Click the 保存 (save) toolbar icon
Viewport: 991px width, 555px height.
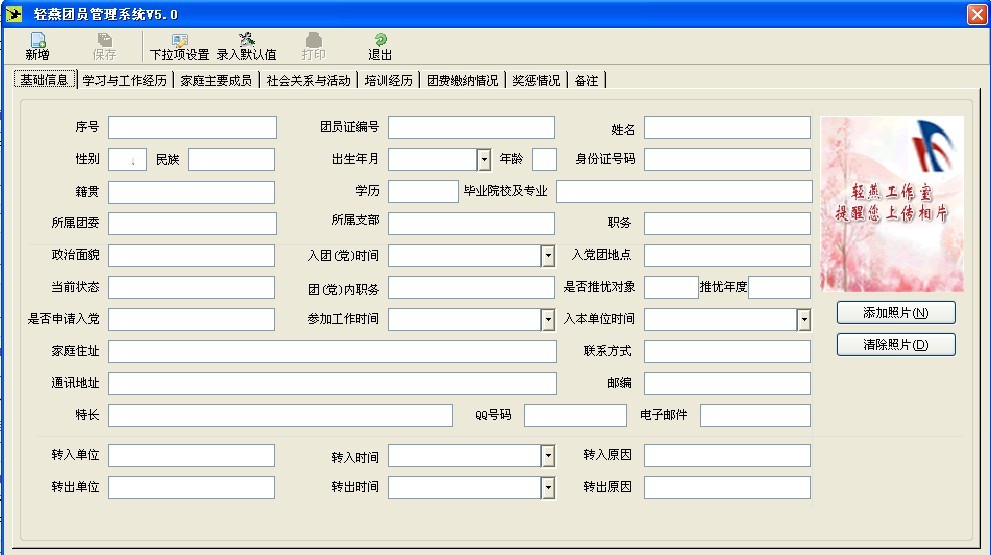pos(104,41)
